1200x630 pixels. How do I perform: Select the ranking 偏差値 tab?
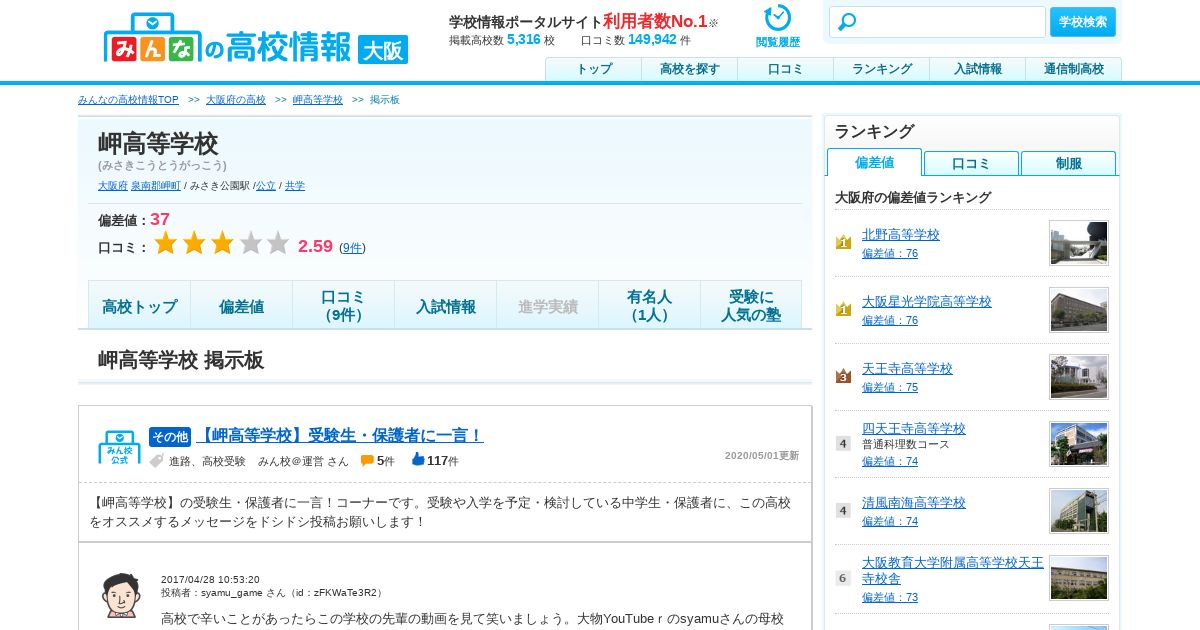(874, 162)
